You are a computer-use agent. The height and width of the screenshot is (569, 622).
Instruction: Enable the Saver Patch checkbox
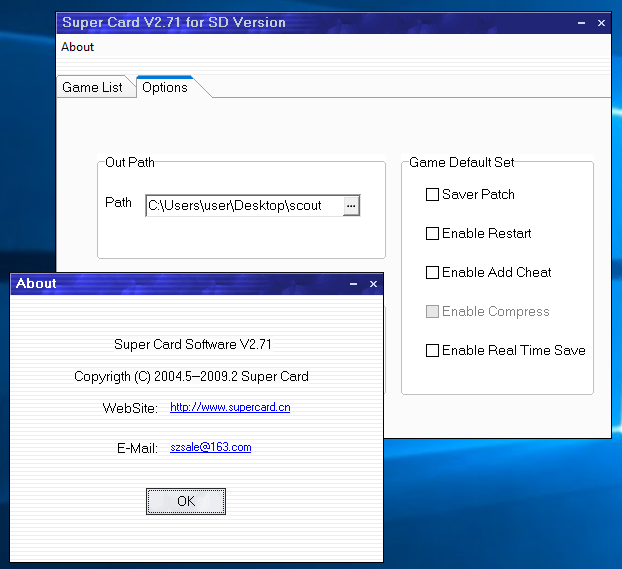click(x=432, y=194)
